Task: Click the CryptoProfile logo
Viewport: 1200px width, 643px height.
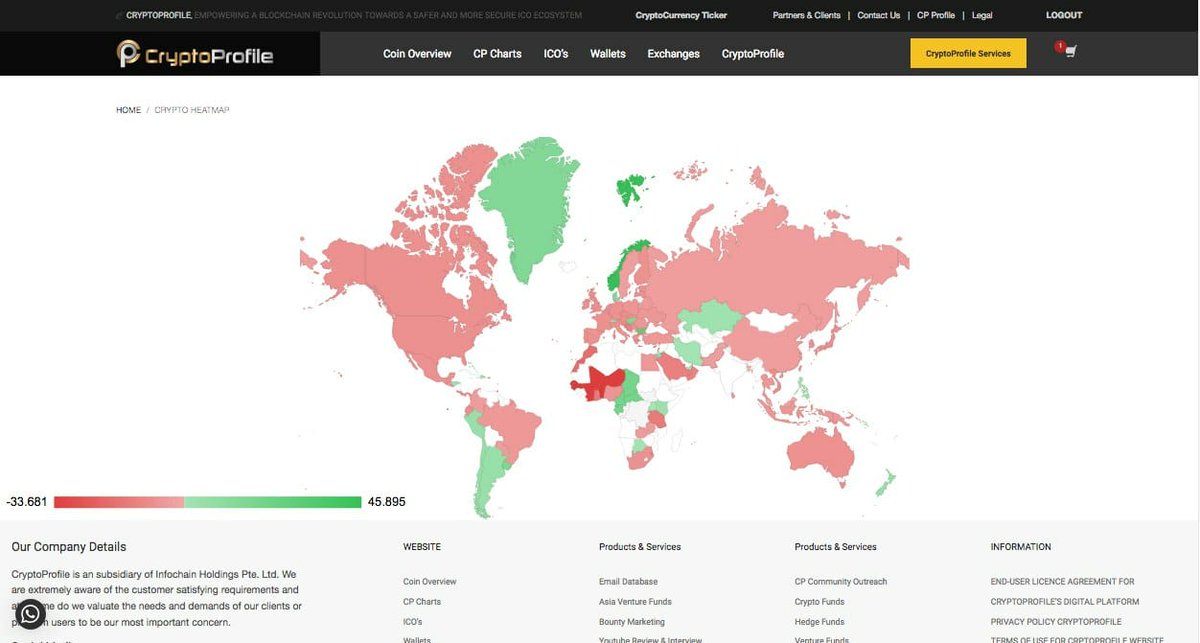Action: click(194, 54)
